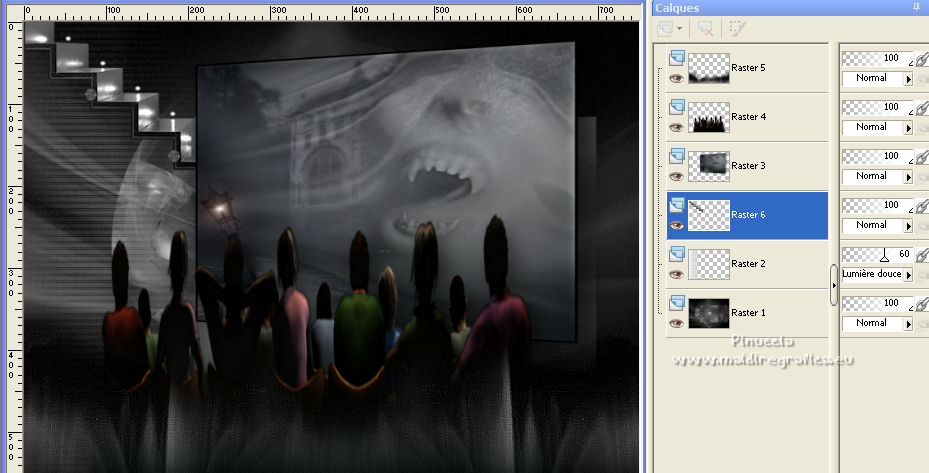The width and height of the screenshot is (929, 473).
Task: Click the Calques palette title bar
Action: [x=790, y=7]
